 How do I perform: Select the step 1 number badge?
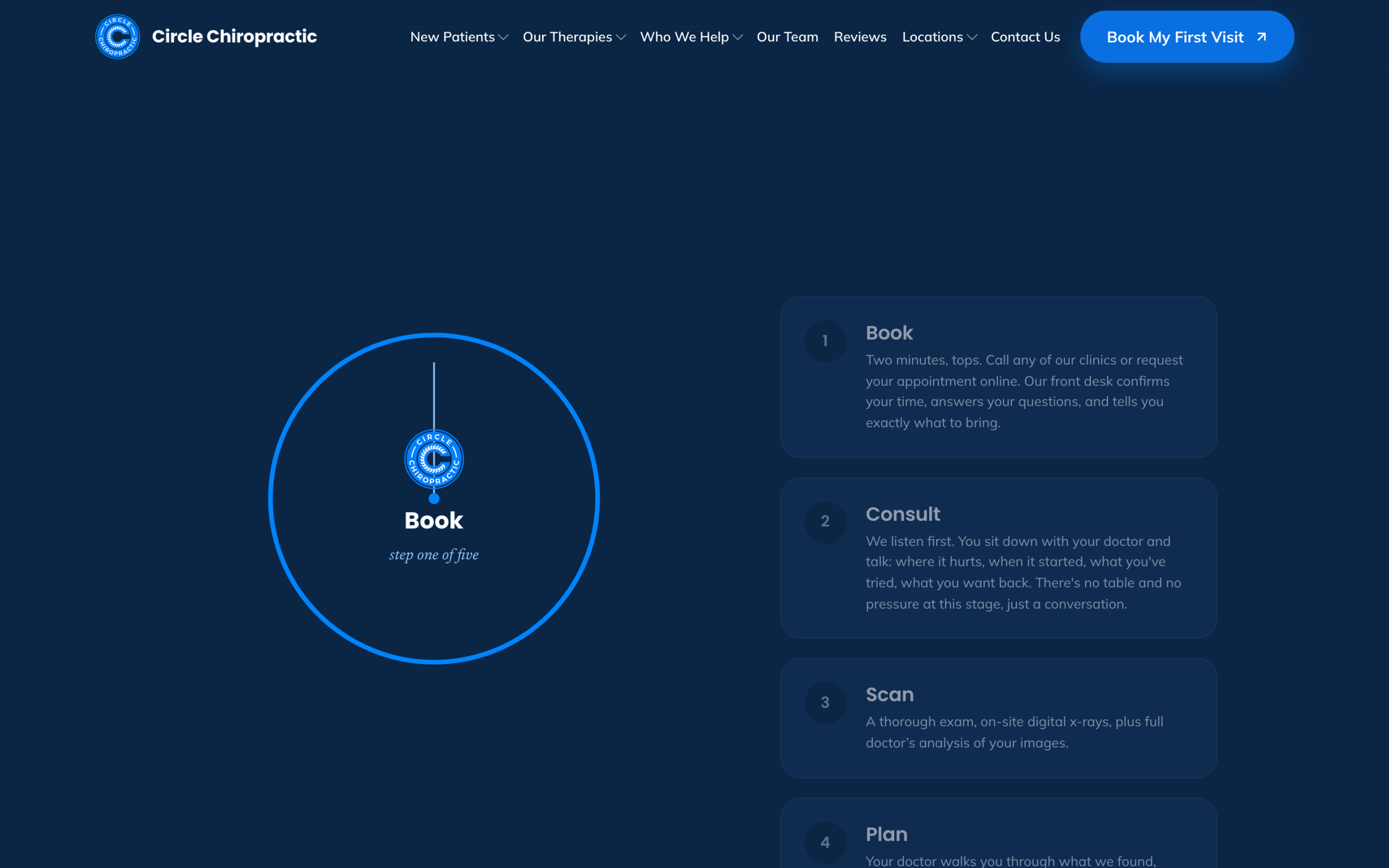point(825,341)
